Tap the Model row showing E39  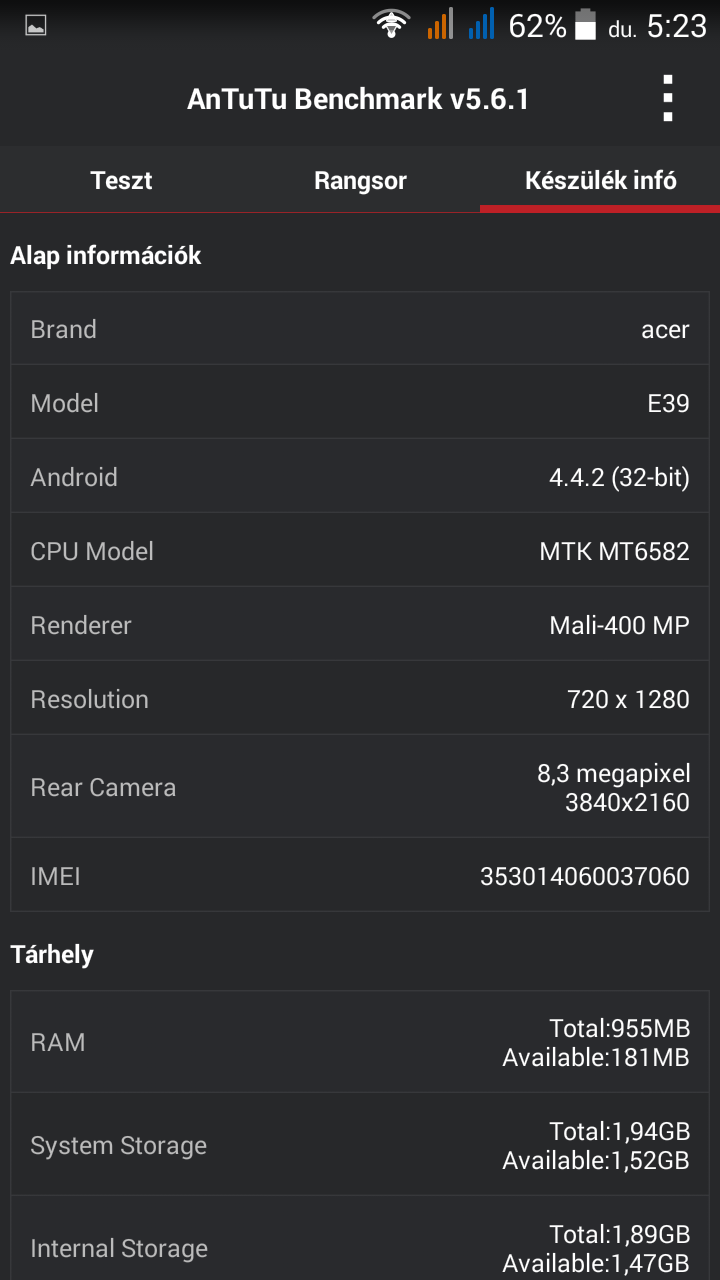(x=360, y=403)
